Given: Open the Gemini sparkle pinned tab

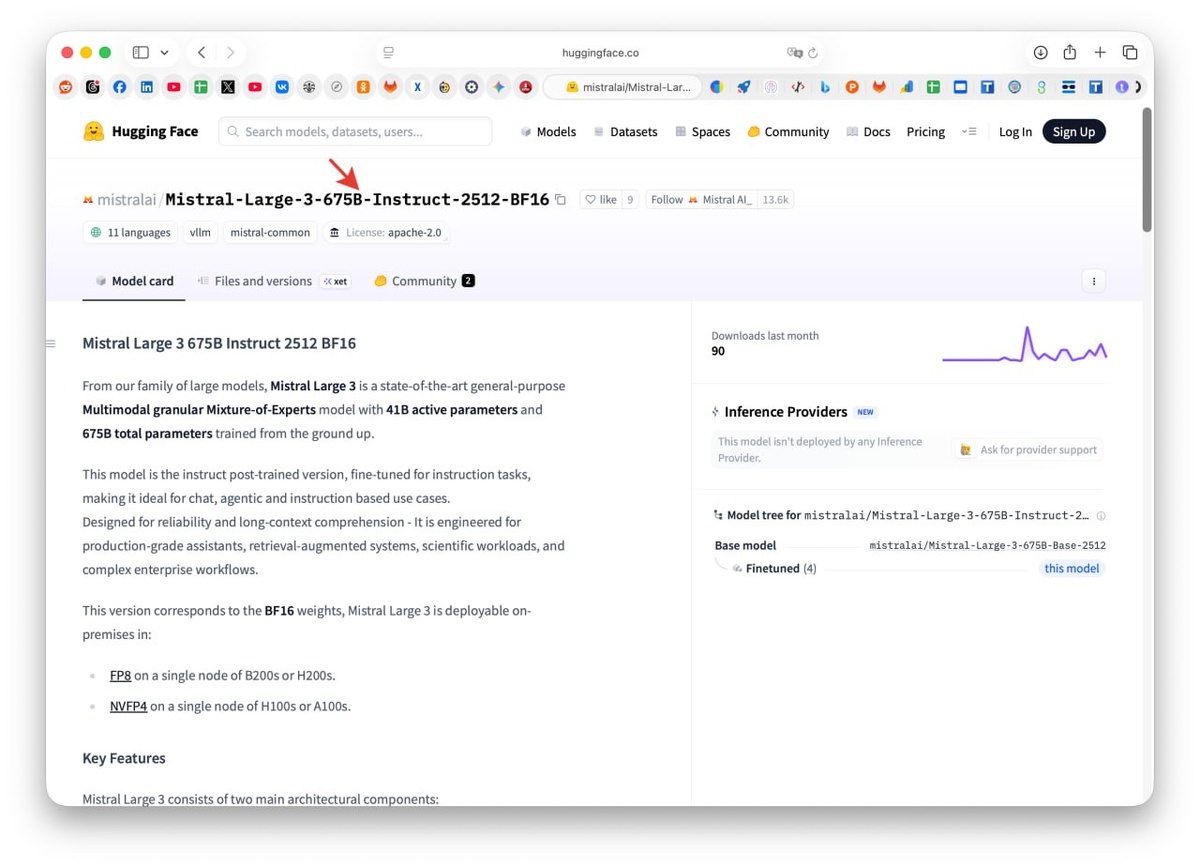Looking at the screenshot, I should point(498,87).
